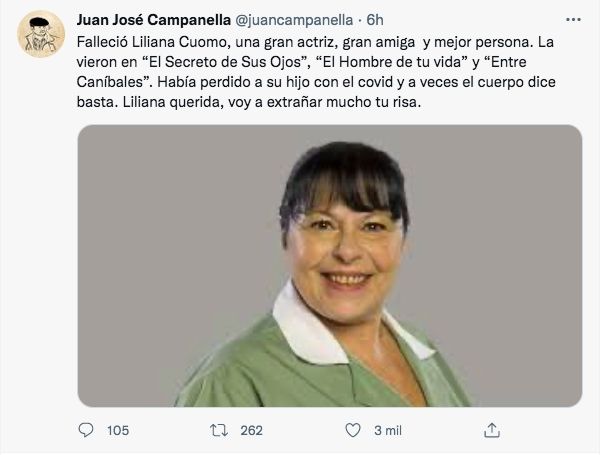Click the reply speech bubble icon

coord(86,430)
